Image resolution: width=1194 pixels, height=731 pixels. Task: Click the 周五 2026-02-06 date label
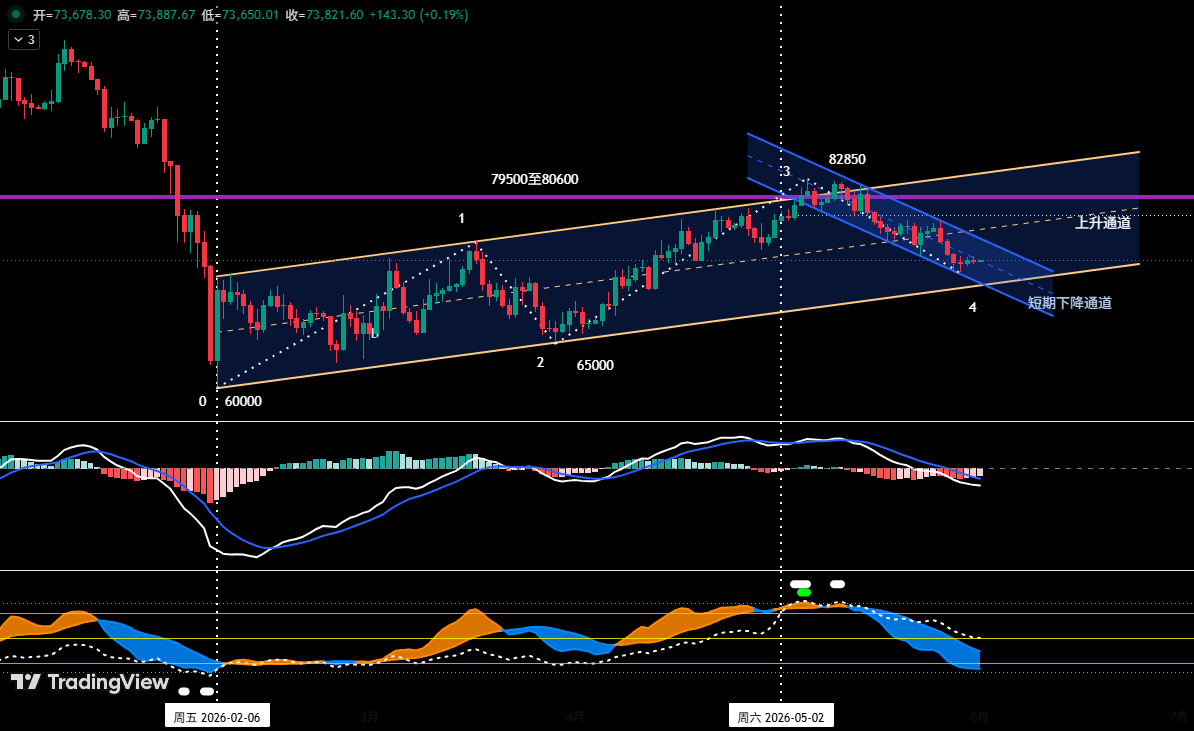tap(217, 717)
